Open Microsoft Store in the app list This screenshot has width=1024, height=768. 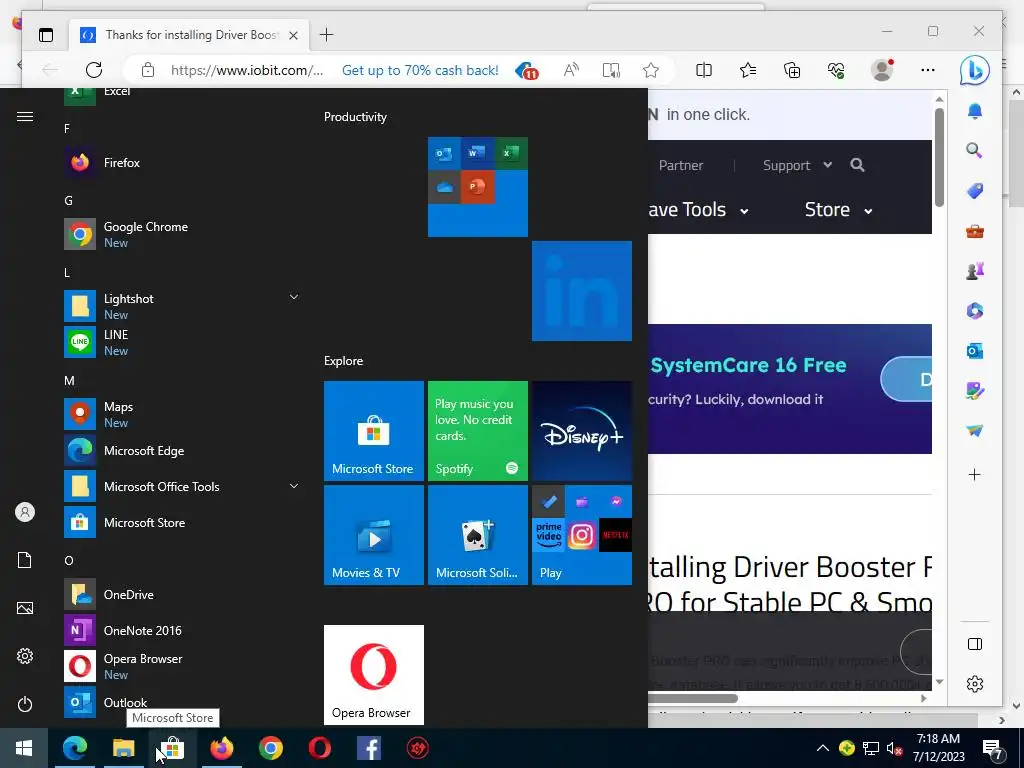click(x=182, y=522)
